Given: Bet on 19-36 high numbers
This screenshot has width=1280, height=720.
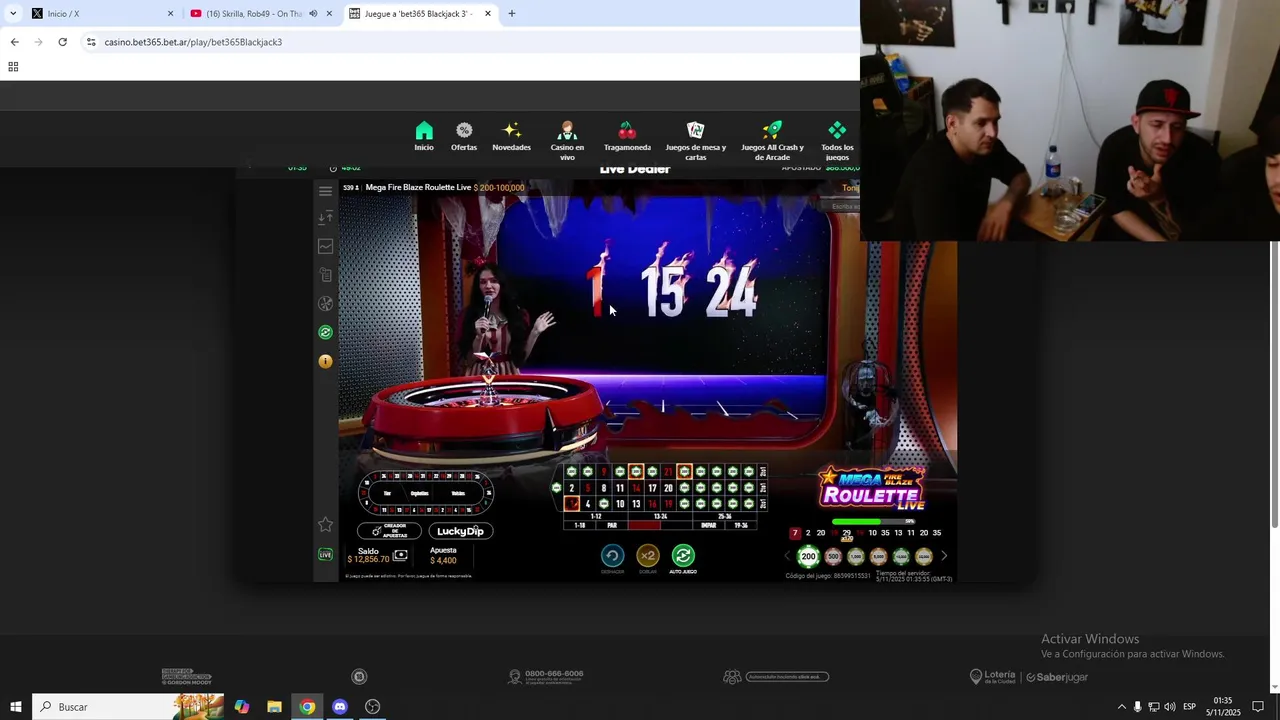Looking at the screenshot, I should 741,525.
